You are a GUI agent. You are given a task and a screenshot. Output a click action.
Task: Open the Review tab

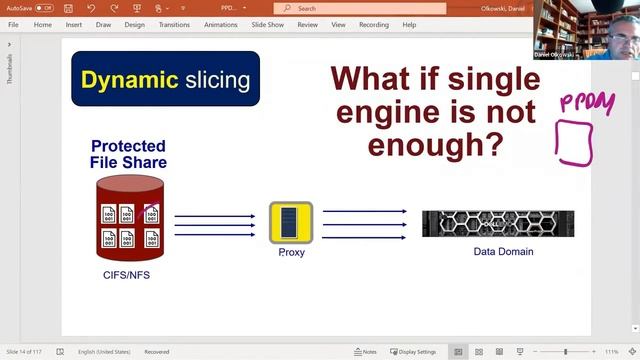pyautogui.click(x=307, y=24)
